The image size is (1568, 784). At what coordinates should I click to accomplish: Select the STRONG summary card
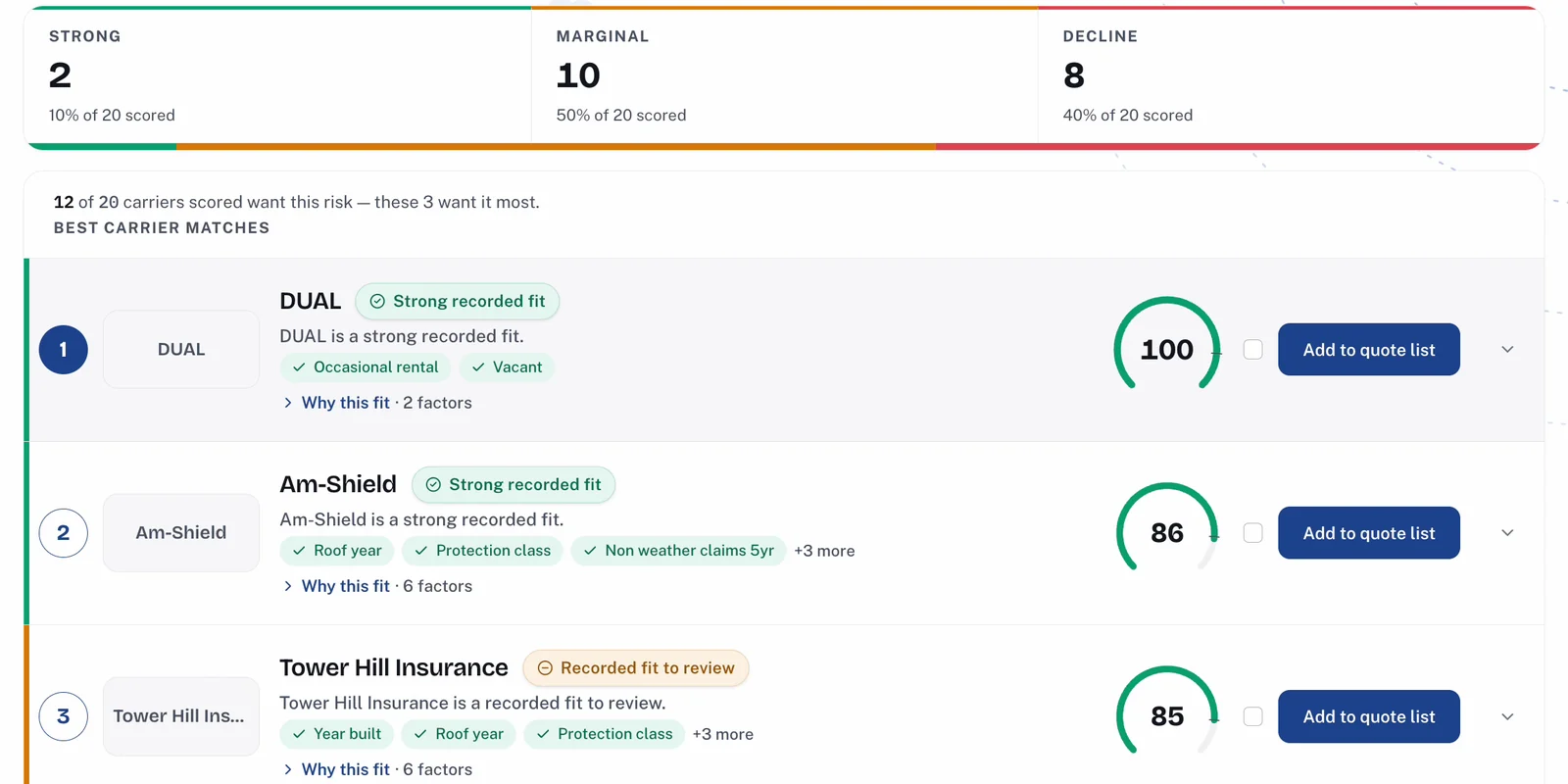(277, 76)
